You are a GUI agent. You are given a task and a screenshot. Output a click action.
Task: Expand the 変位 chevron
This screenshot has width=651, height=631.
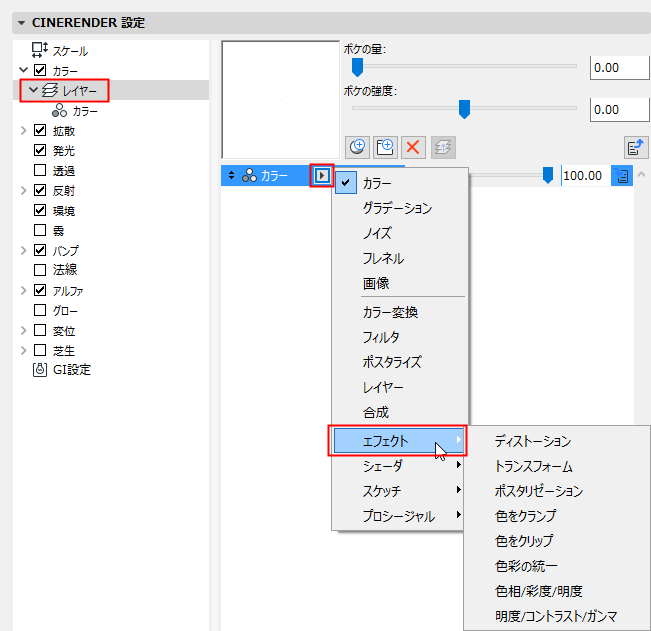(x=24, y=330)
